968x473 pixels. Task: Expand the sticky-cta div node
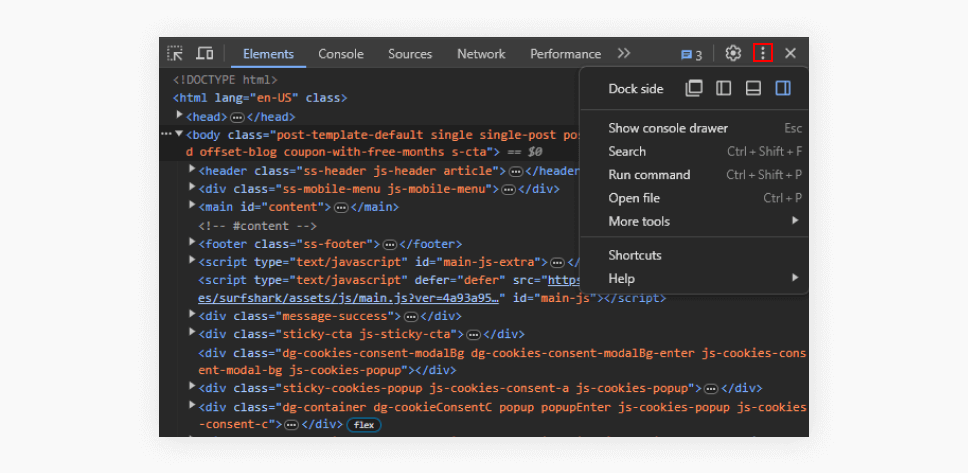192,333
